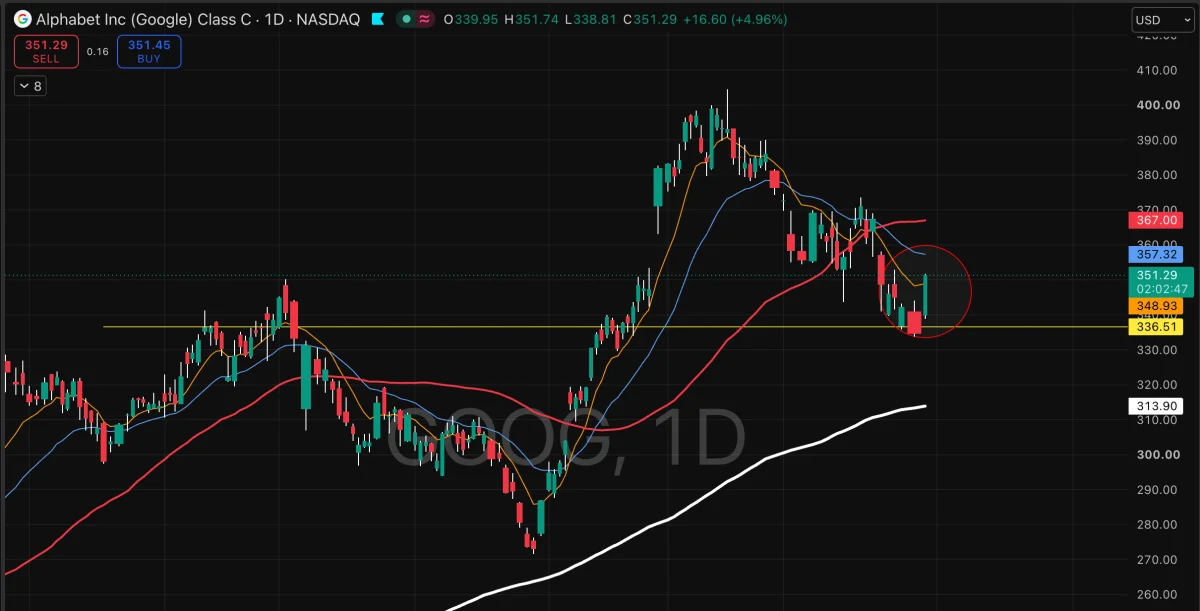Click the blue 351.45 BUY button
Screen dimensions: 1200x611
coord(149,52)
